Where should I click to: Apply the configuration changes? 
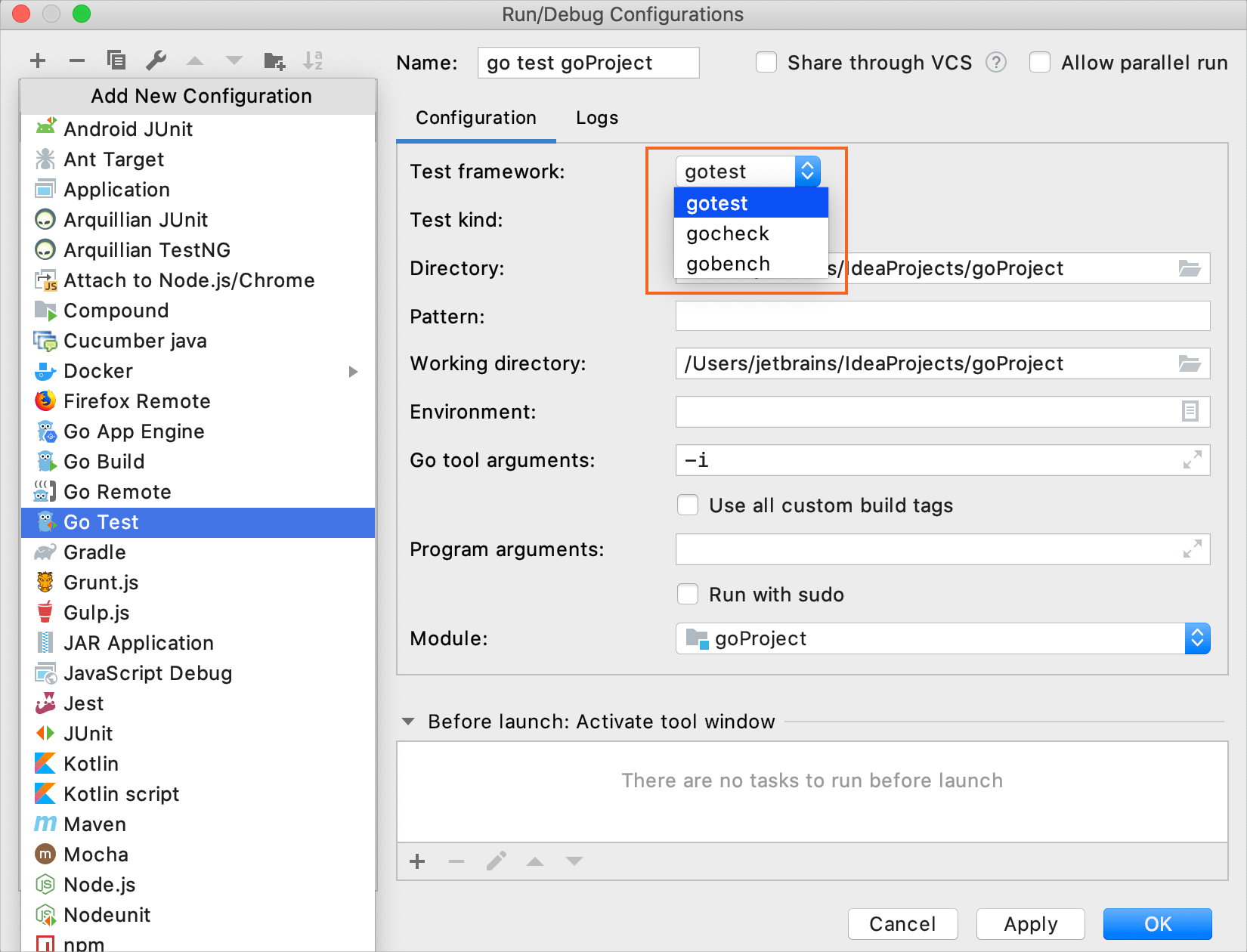[1030, 923]
